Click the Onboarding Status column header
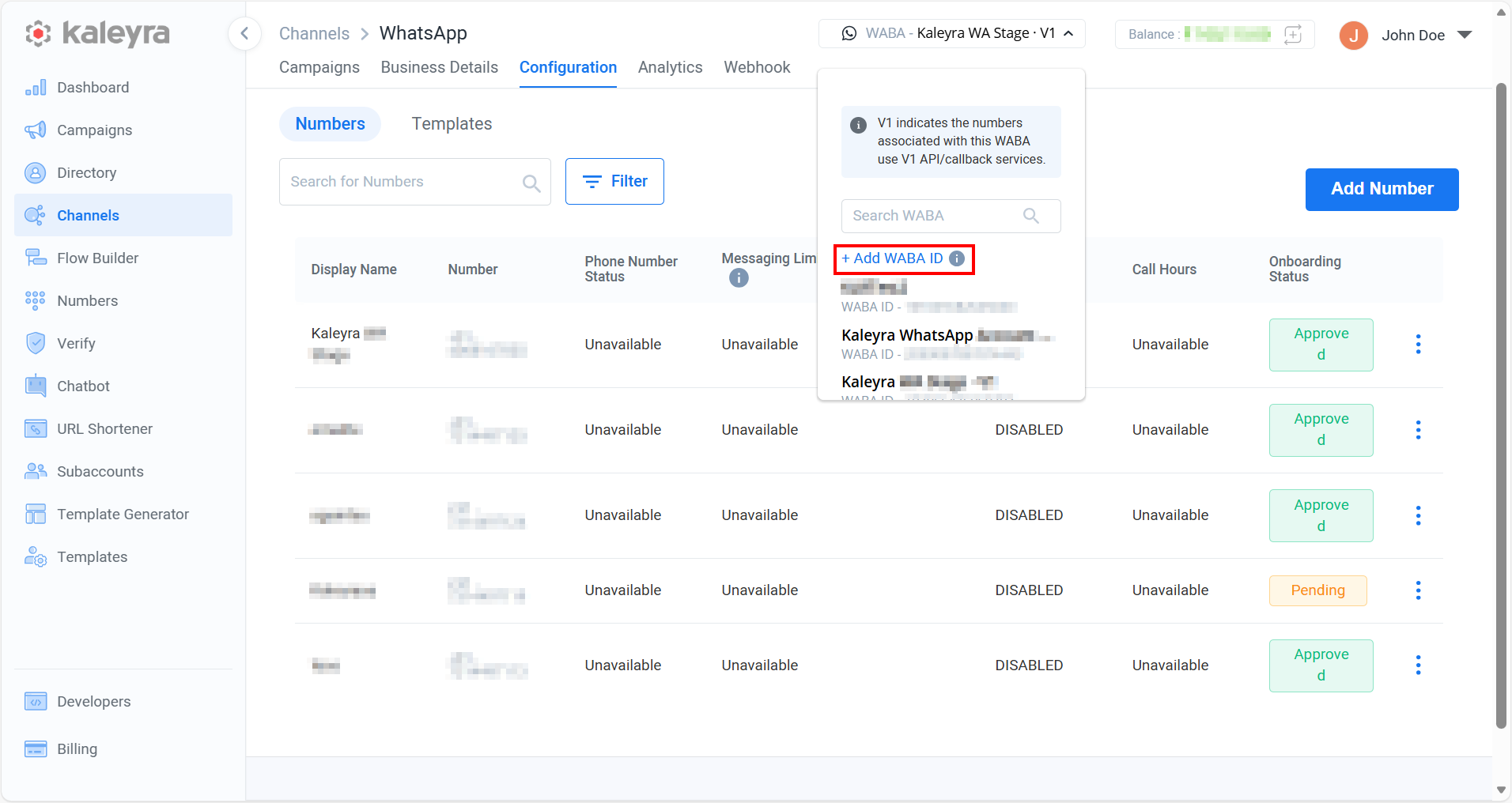 click(1305, 270)
